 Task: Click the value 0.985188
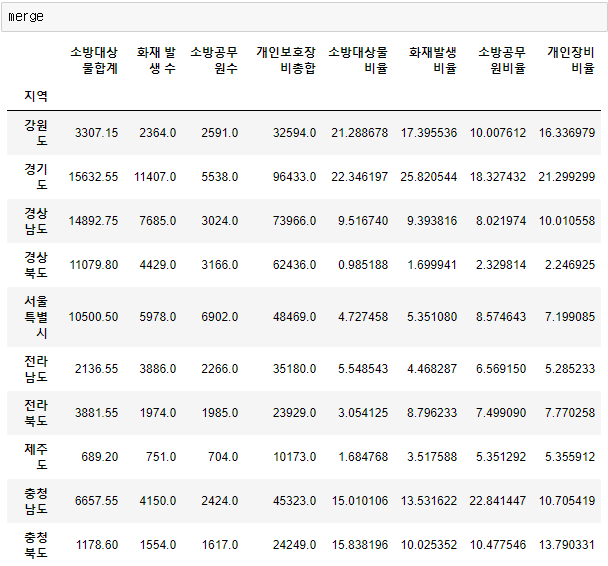click(x=363, y=265)
